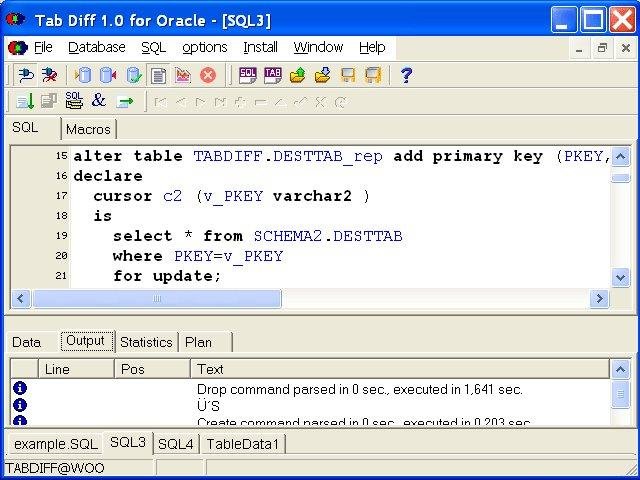Image resolution: width=640 pixels, height=480 pixels.
Task: Click the ampersand substitution variables icon
Action: [99, 100]
